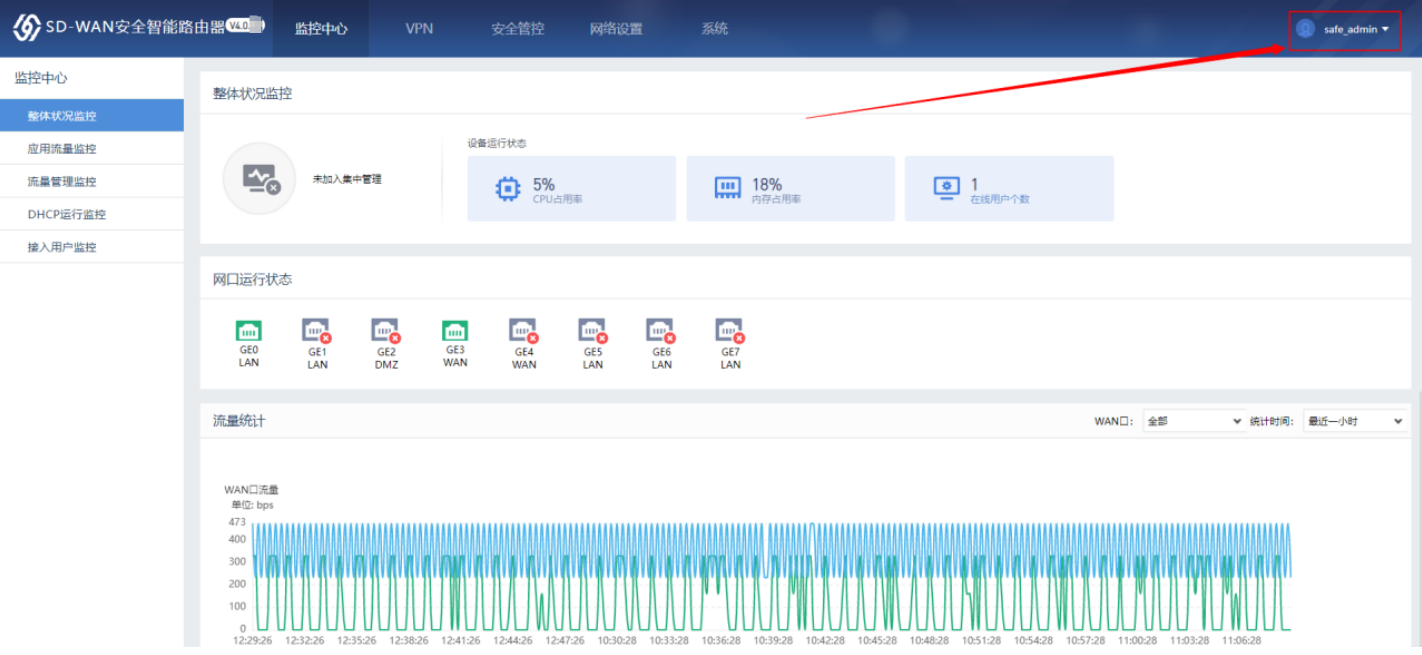Open the 安全管控 top menu
Viewport: 1422px width, 655px height.
click(517, 29)
